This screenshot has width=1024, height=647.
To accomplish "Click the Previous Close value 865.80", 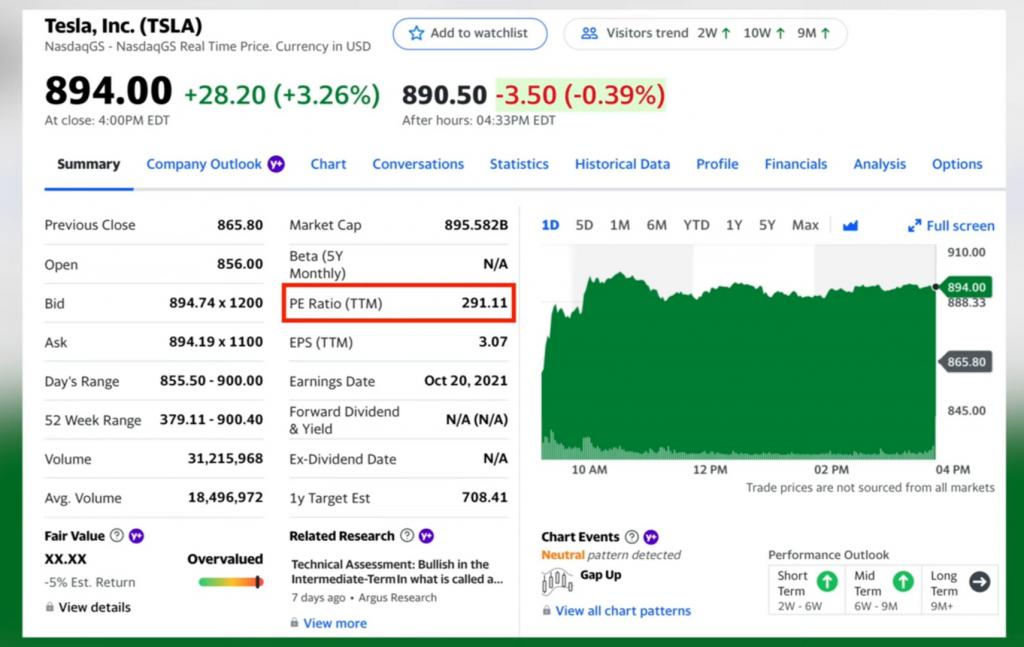I will coord(240,225).
